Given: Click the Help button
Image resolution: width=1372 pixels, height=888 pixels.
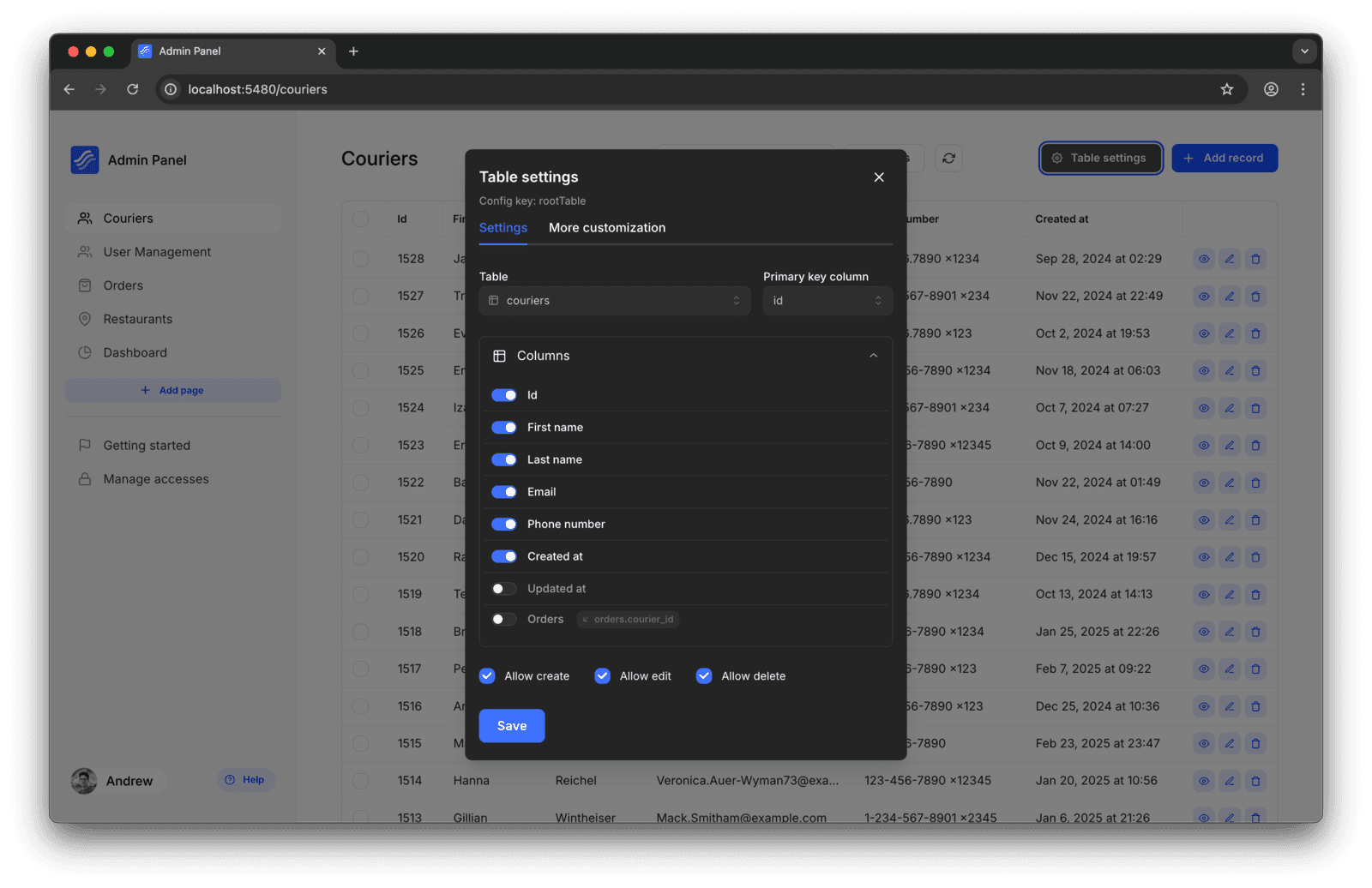Looking at the screenshot, I should [245, 780].
